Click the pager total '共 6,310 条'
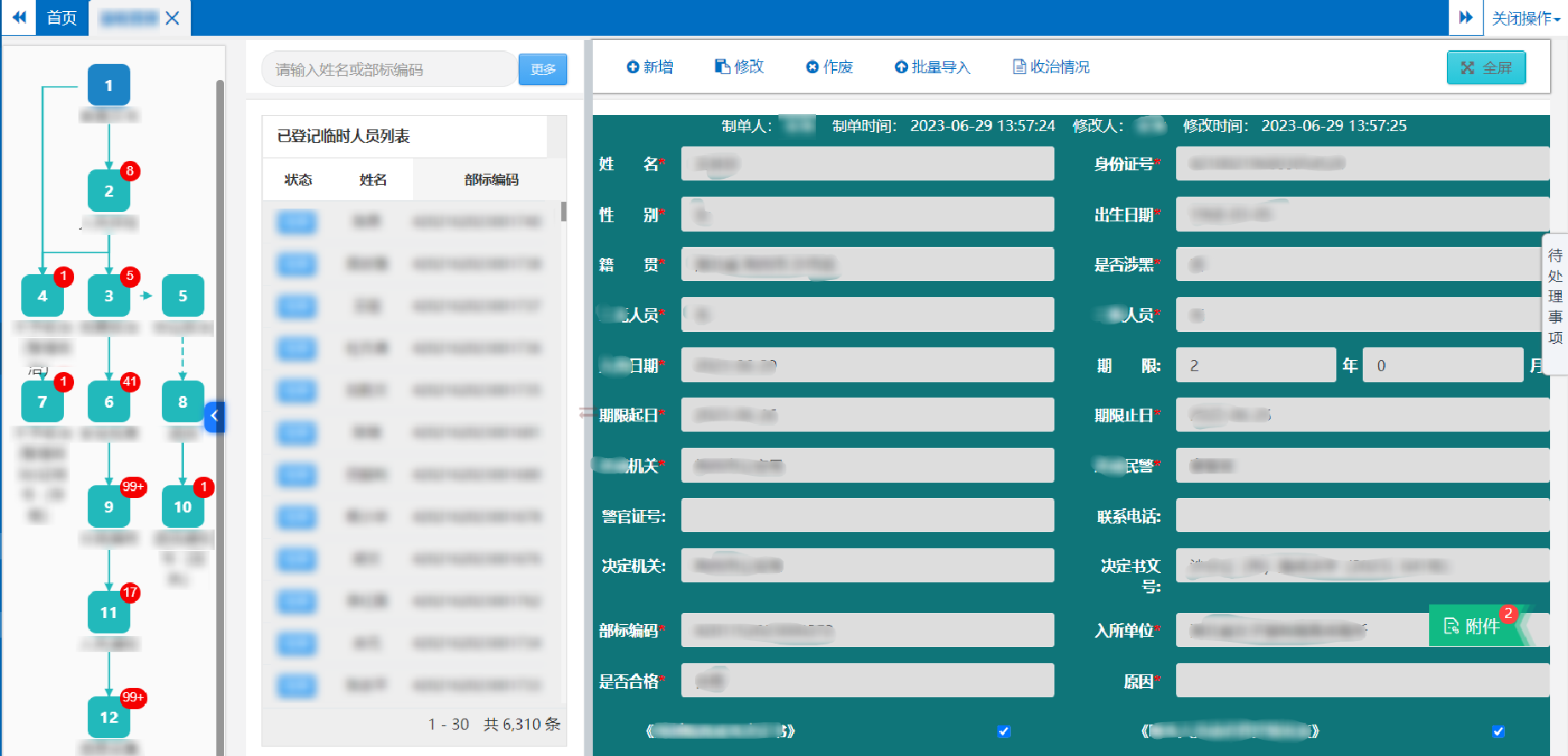 click(x=522, y=724)
